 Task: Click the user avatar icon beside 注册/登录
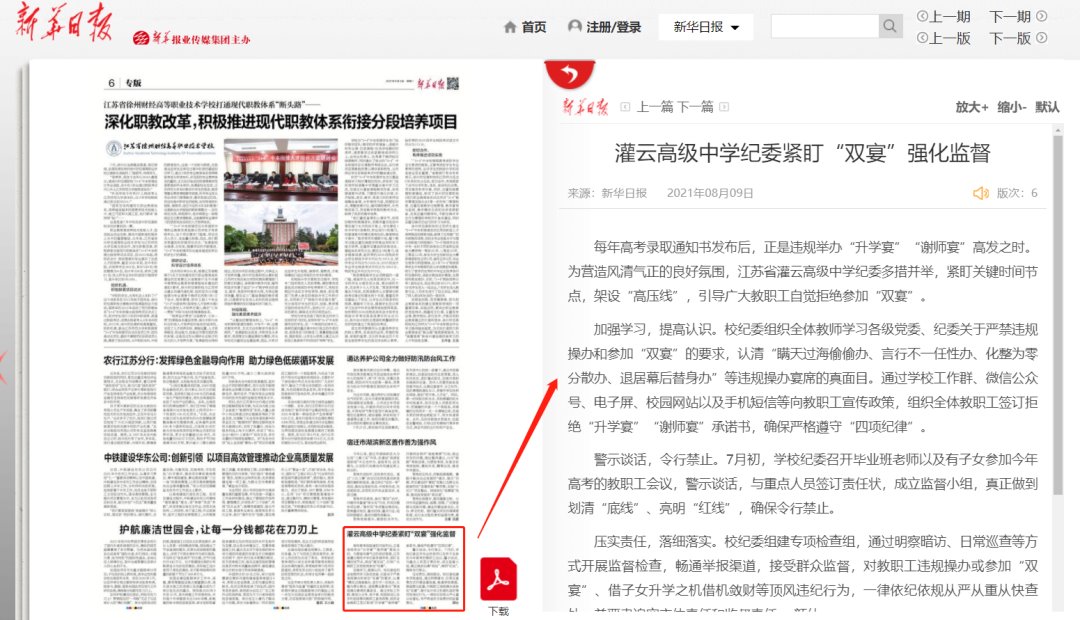(574, 26)
